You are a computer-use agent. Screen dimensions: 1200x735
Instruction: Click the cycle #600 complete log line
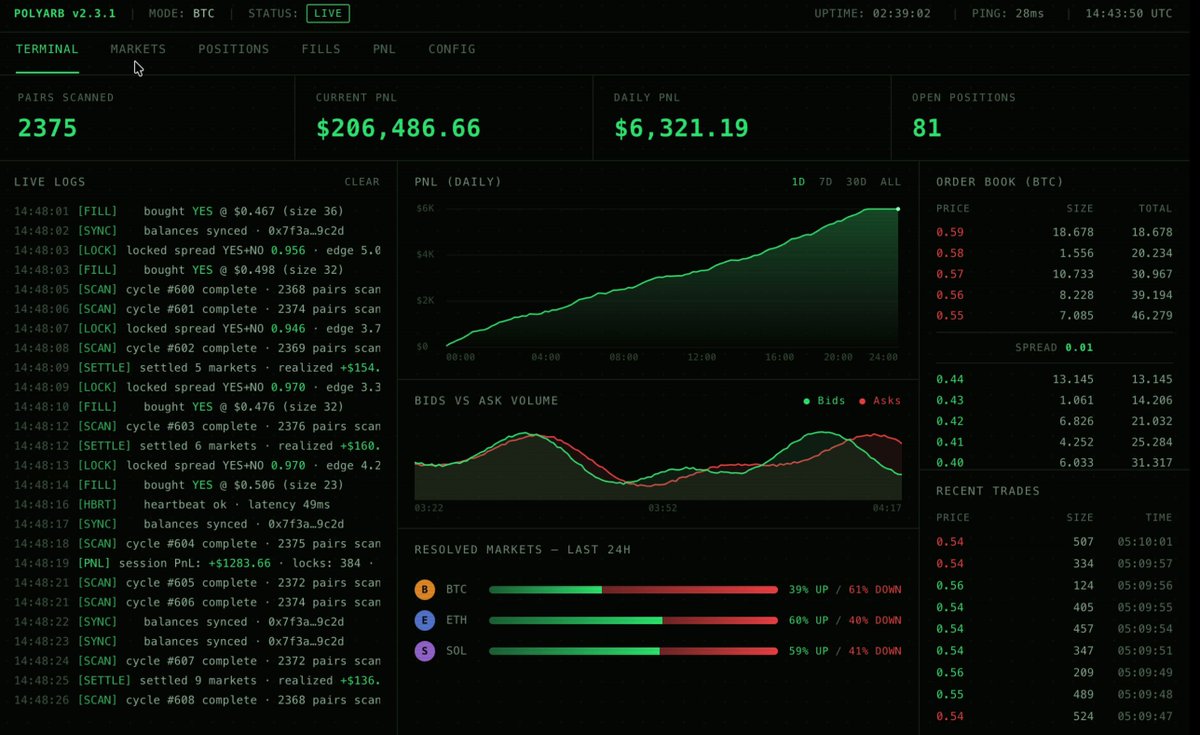tap(197, 290)
